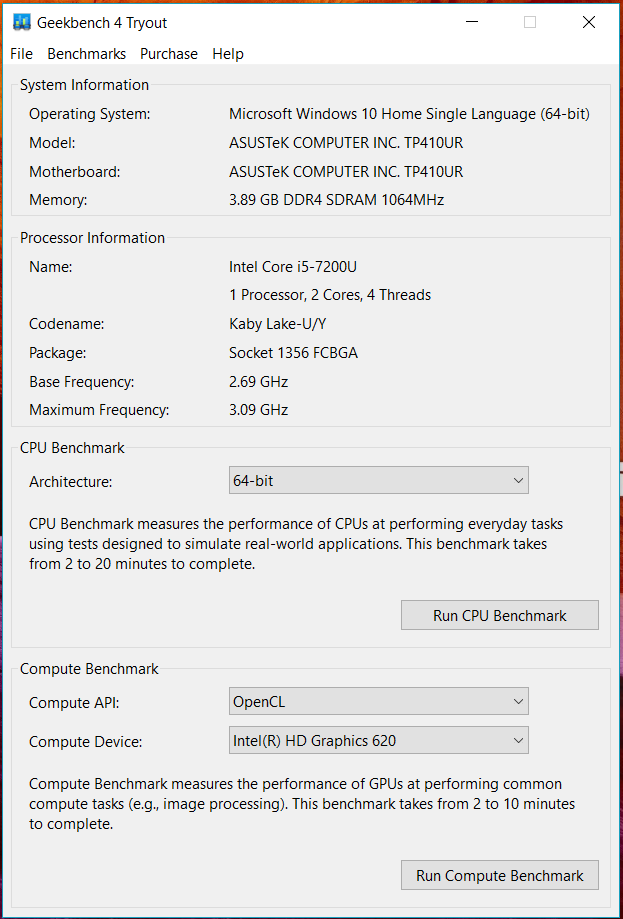
Task: Select the 3.89 GB DDR4 memory value
Action: coord(336,200)
